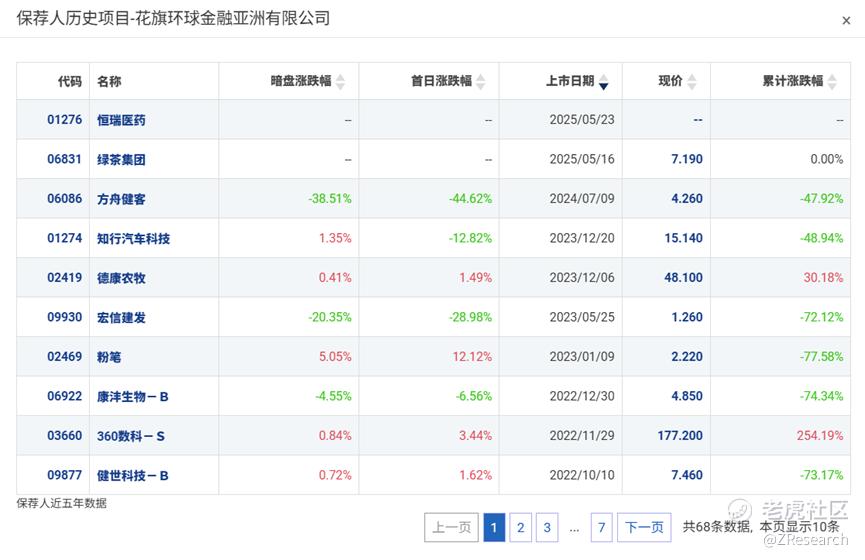Select cumulative change 30.18%
The image size is (865, 560).
(823, 278)
